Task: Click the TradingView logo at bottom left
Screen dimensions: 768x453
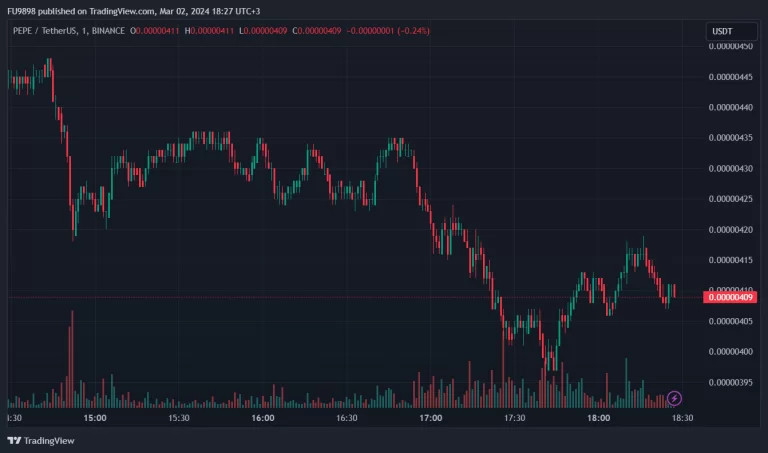Action: pyautogui.click(x=41, y=441)
